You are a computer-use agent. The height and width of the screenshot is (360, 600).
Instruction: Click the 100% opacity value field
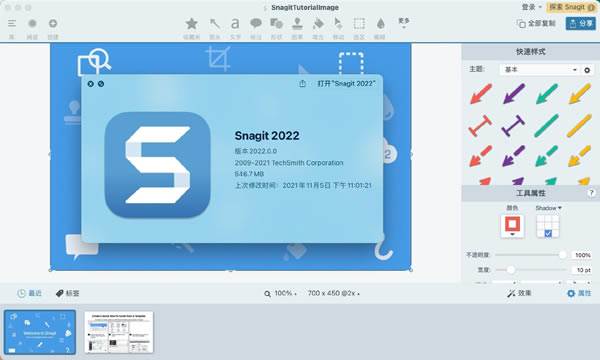(x=582, y=255)
